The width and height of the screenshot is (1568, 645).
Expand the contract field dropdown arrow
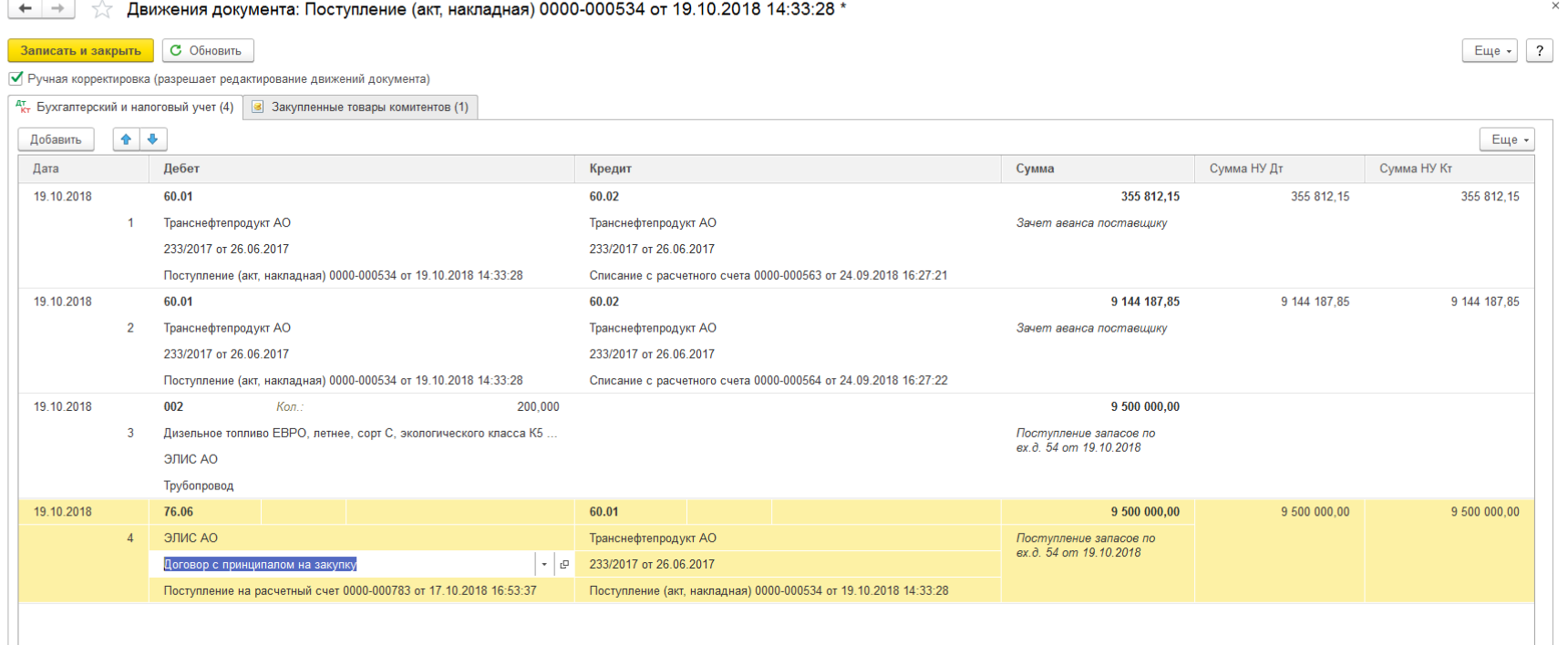[x=544, y=565]
